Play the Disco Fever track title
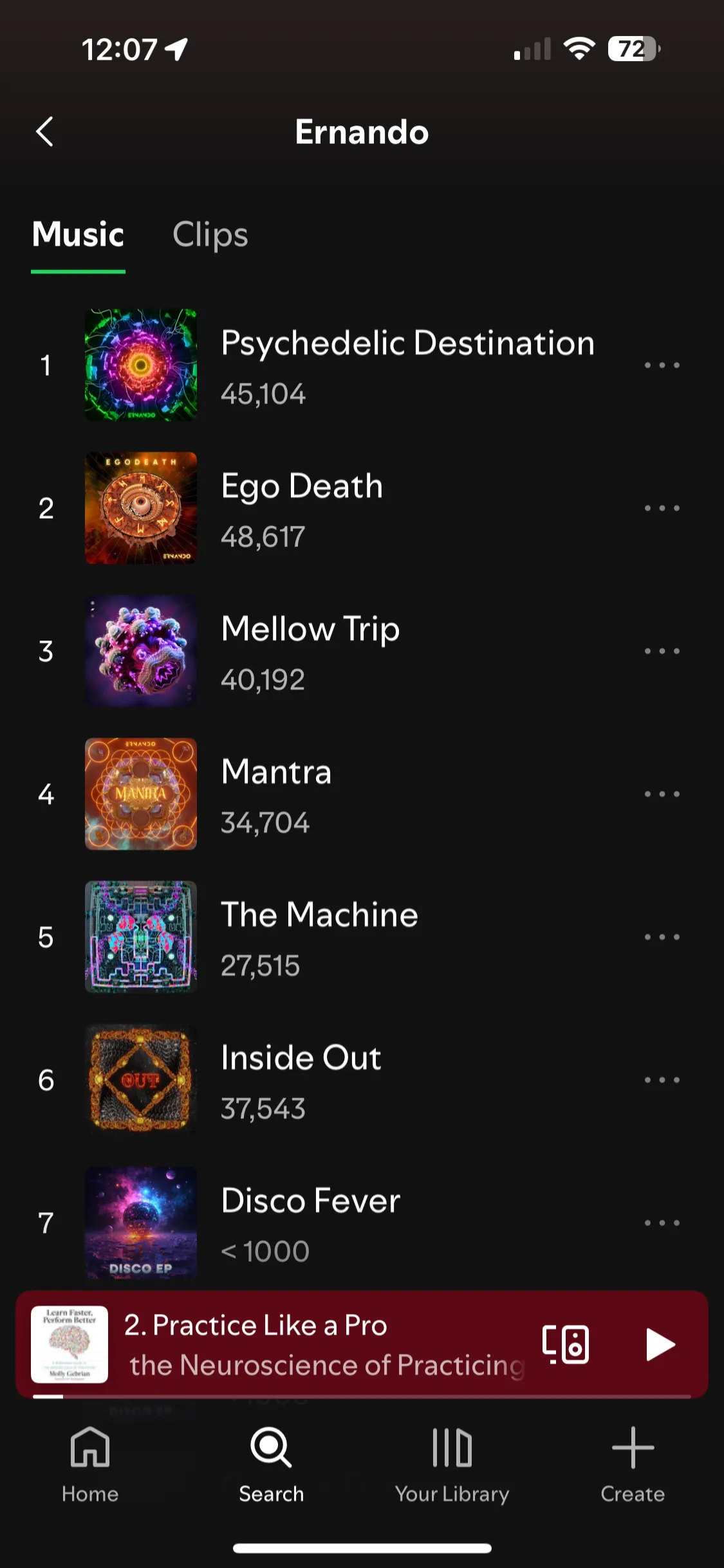This screenshot has height=1568, width=724. point(310,1201)
